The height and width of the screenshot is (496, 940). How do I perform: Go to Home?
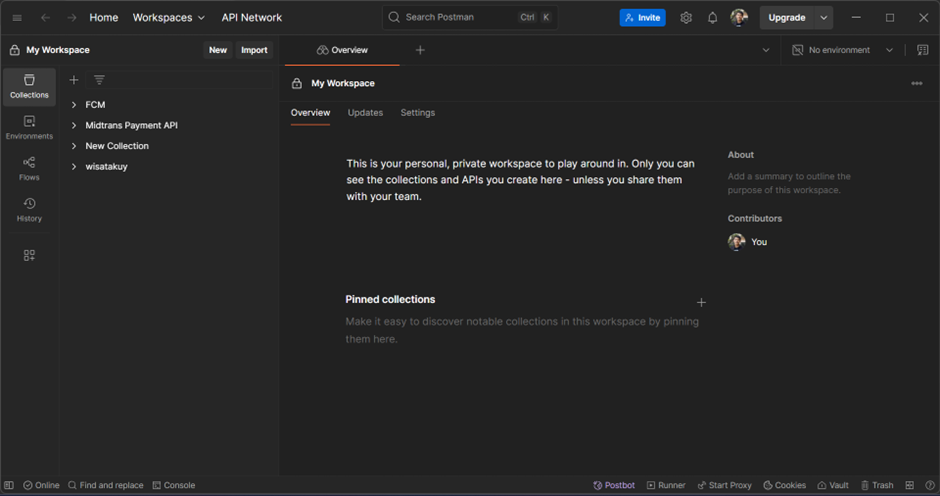point(104,17)
